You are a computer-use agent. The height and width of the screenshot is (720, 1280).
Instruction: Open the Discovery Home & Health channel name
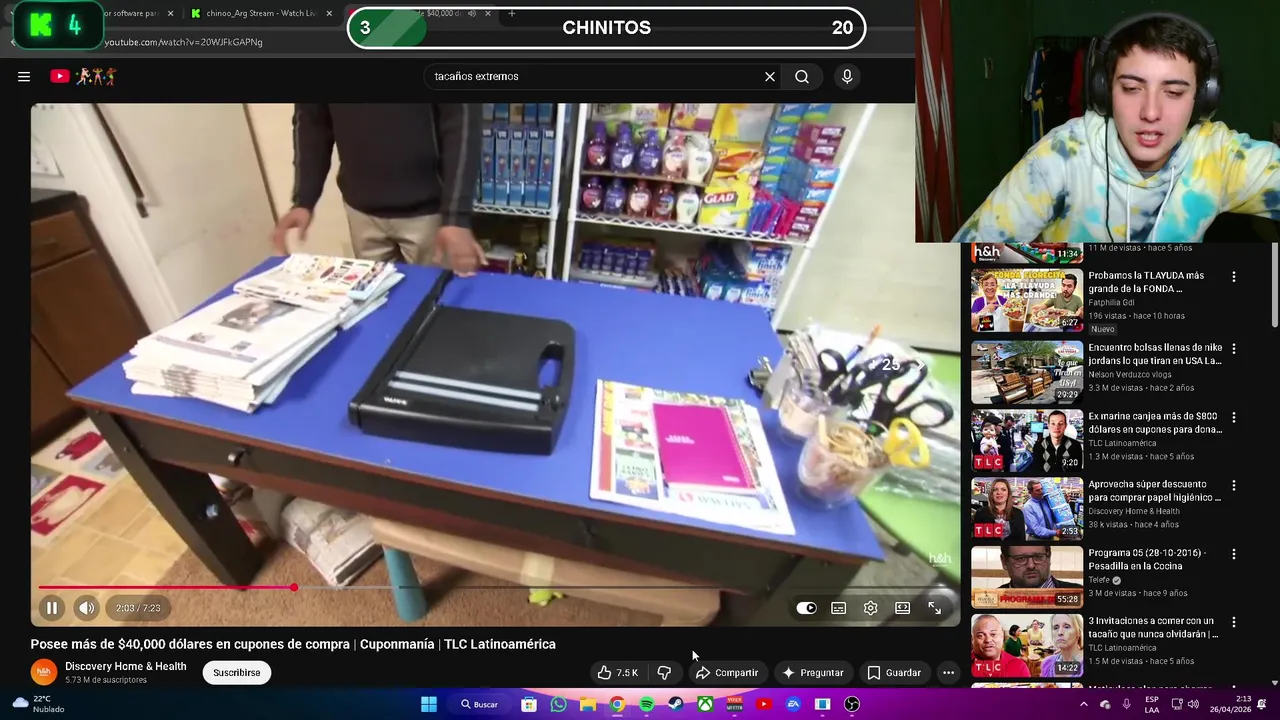tap(126, 667)
